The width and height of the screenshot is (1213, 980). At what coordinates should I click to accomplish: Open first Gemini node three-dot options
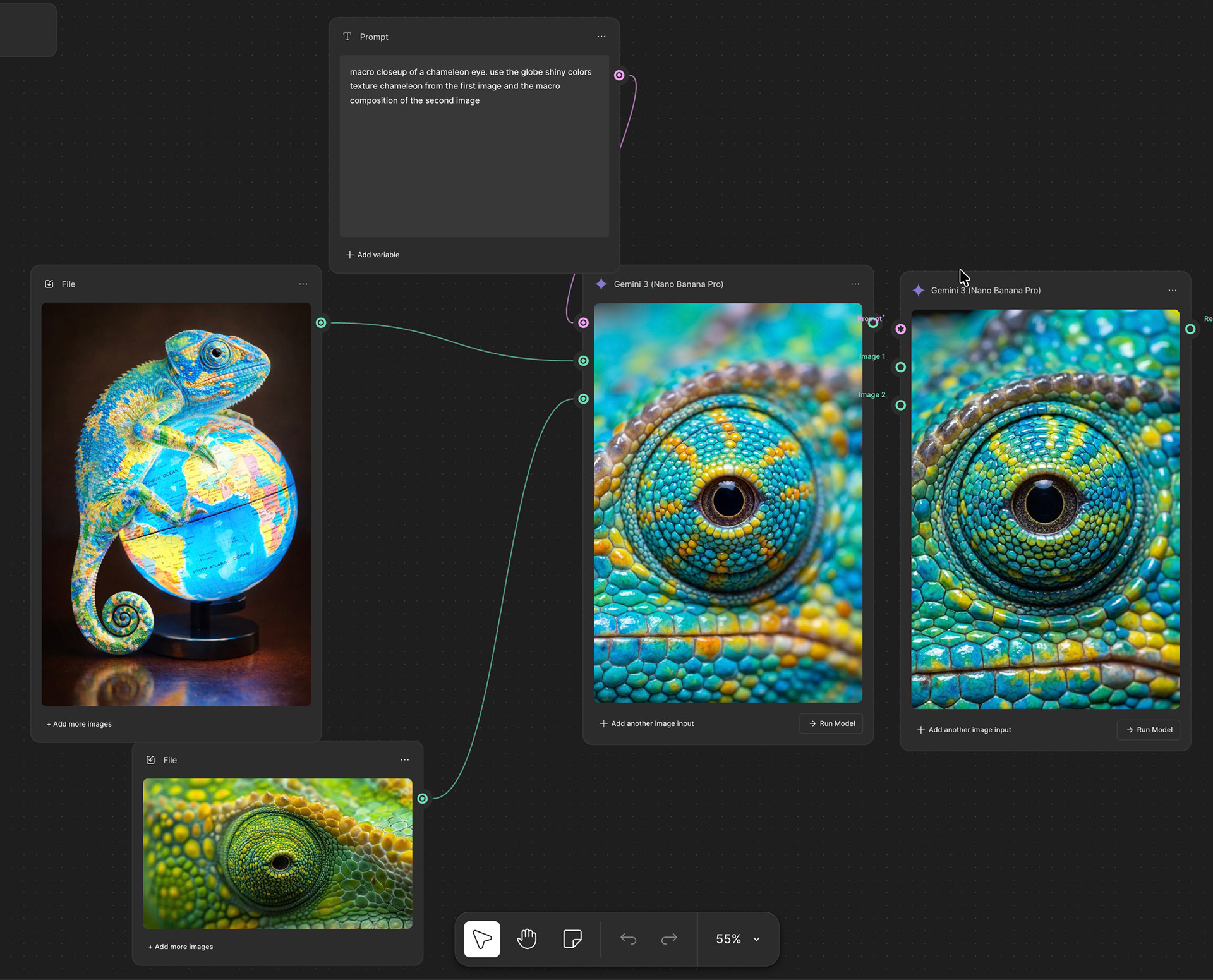pyautogui.click(x=855, y=284)
